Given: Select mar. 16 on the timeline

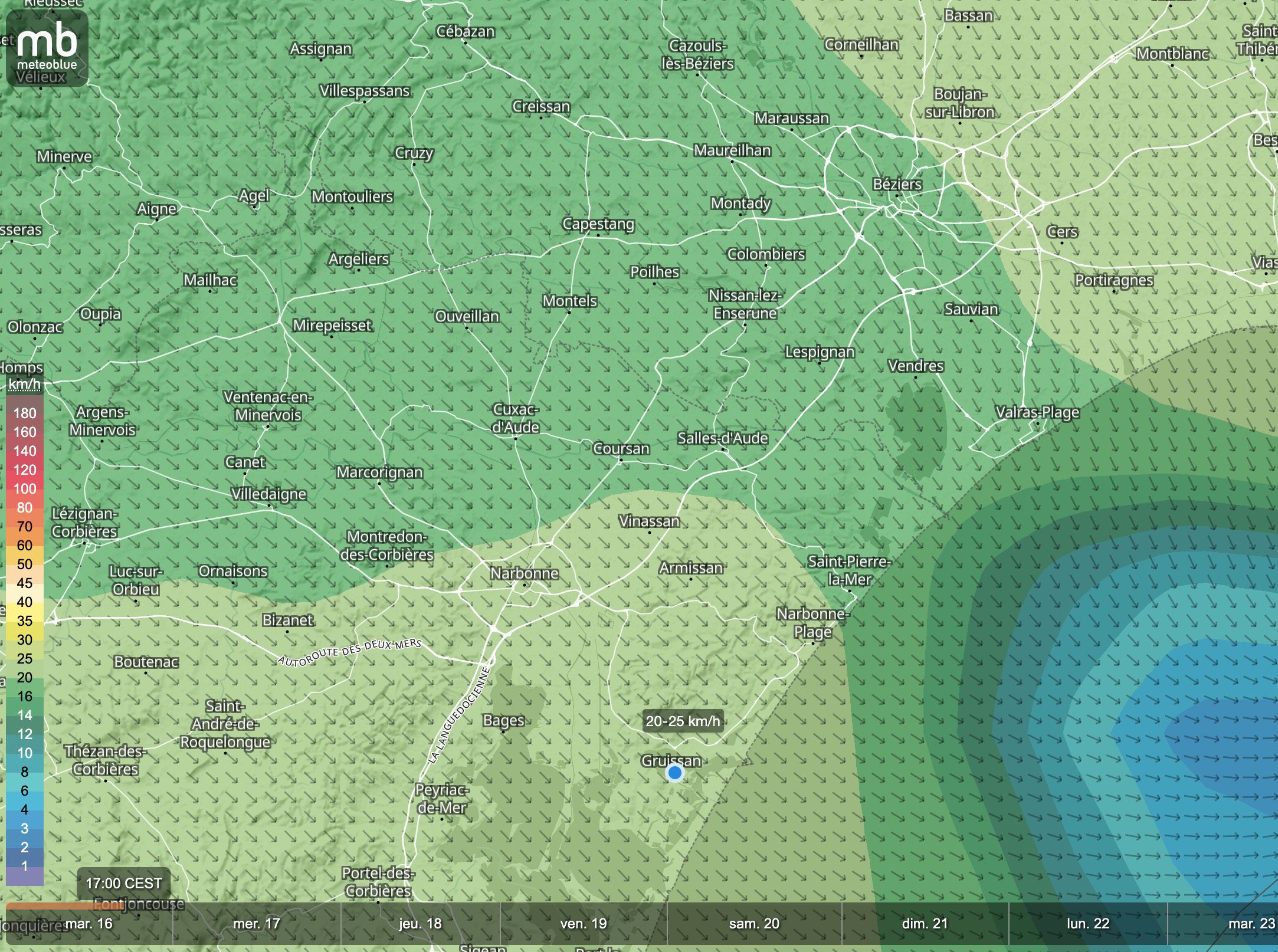Looking at the screenshot, I should (x=89, y=924).
